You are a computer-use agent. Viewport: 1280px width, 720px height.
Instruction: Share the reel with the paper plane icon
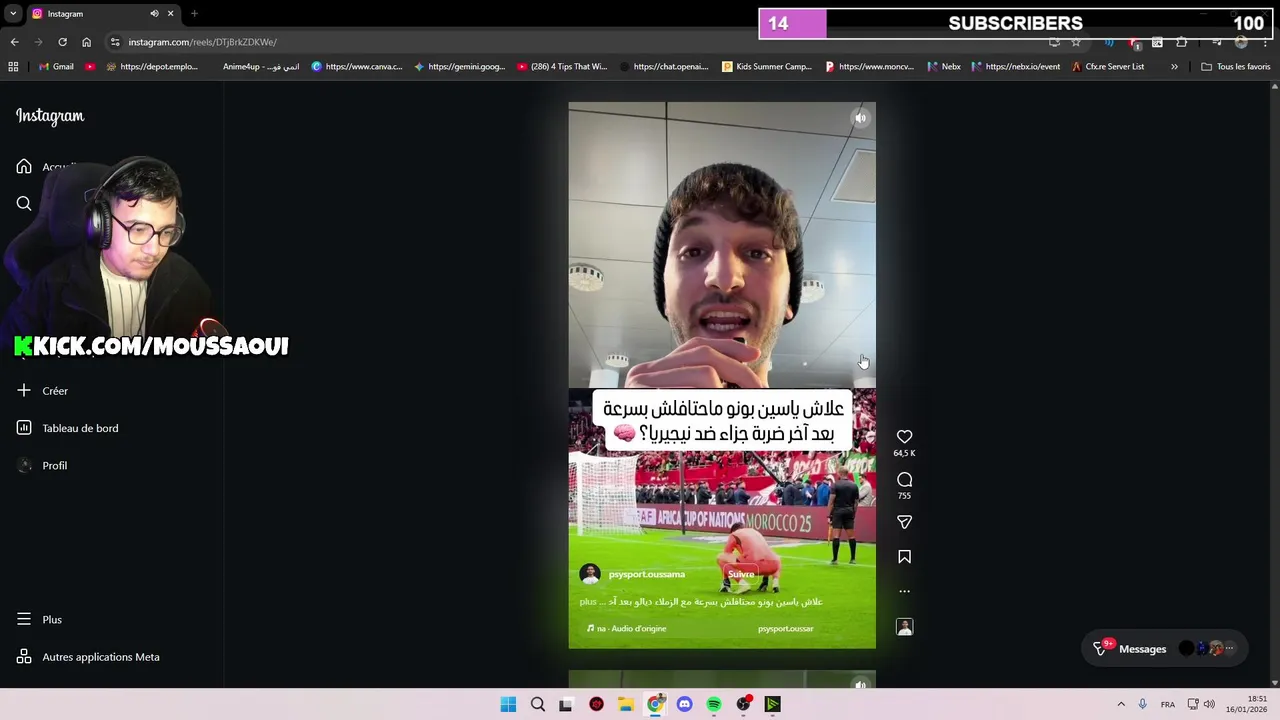[904, 522]
